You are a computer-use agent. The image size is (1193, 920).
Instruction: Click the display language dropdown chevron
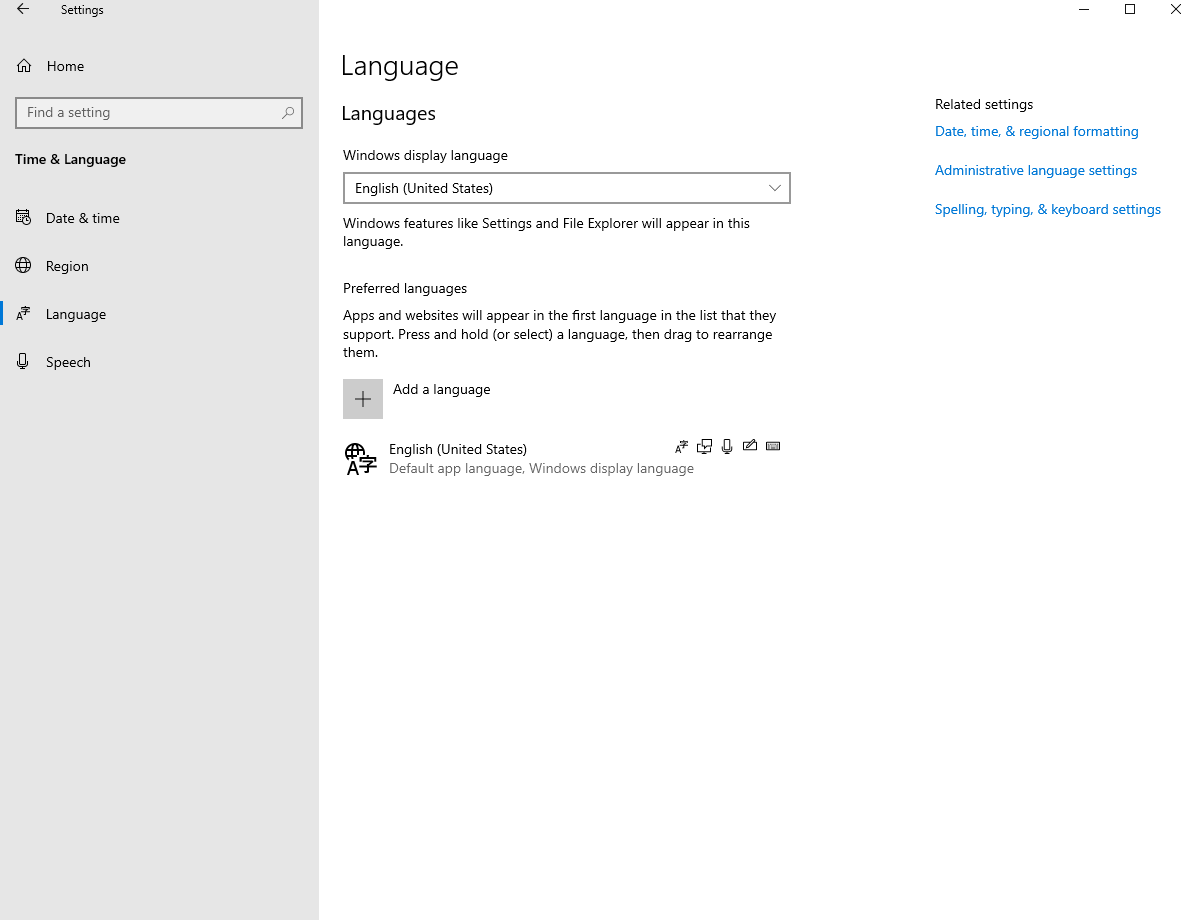(x=775, y=188)
